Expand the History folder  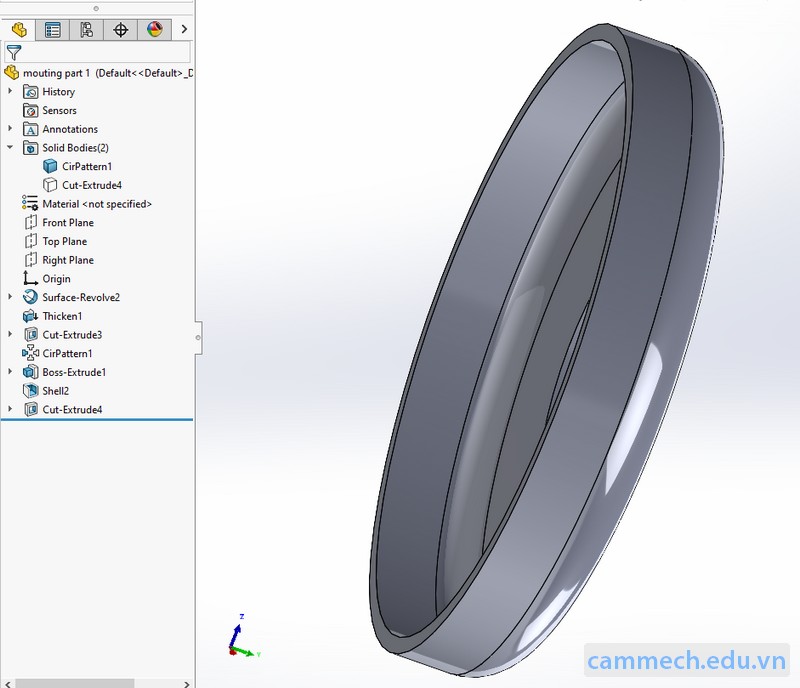(x=10, y=91)
